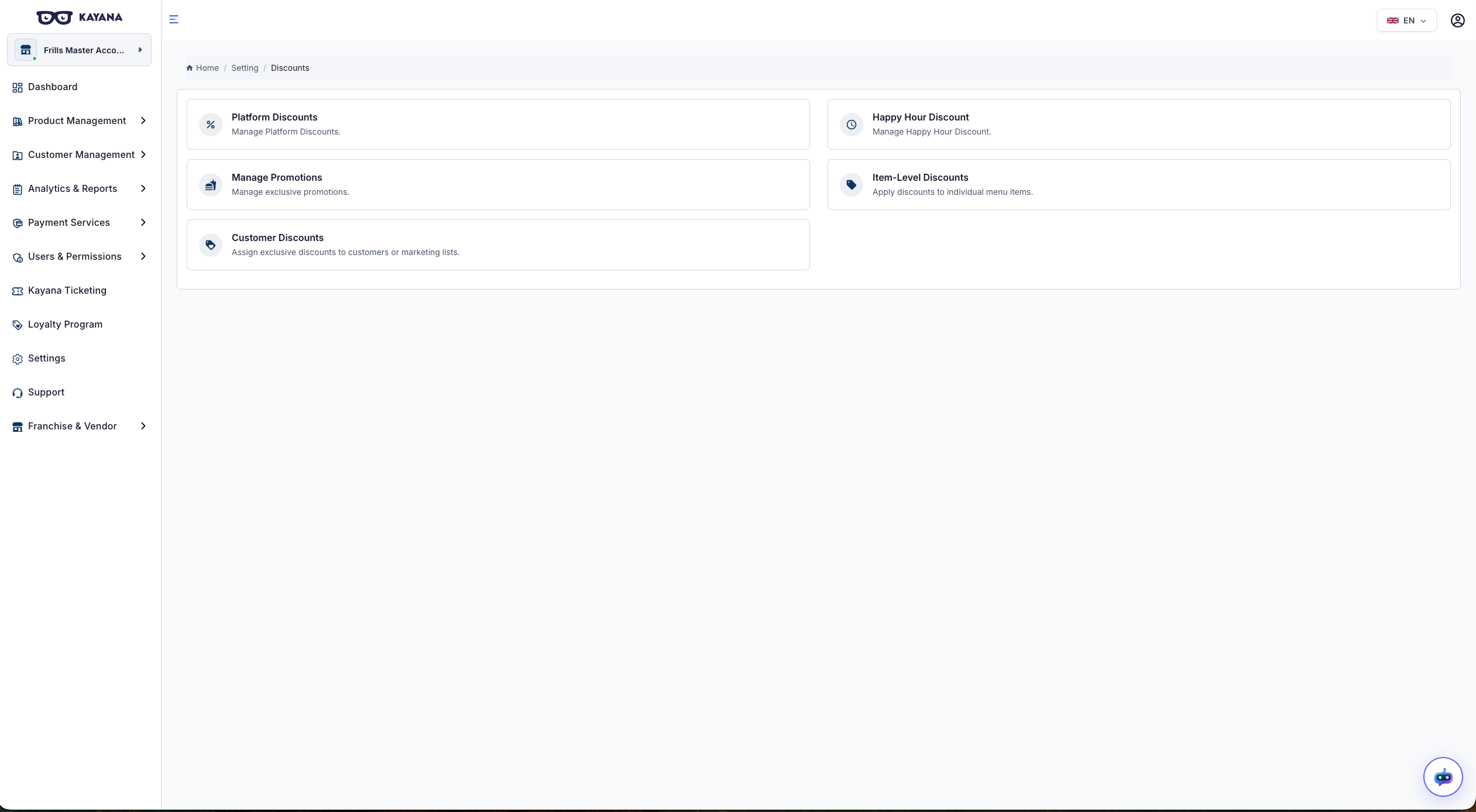Click the Loyalty Program tag icon

(18, 325)
